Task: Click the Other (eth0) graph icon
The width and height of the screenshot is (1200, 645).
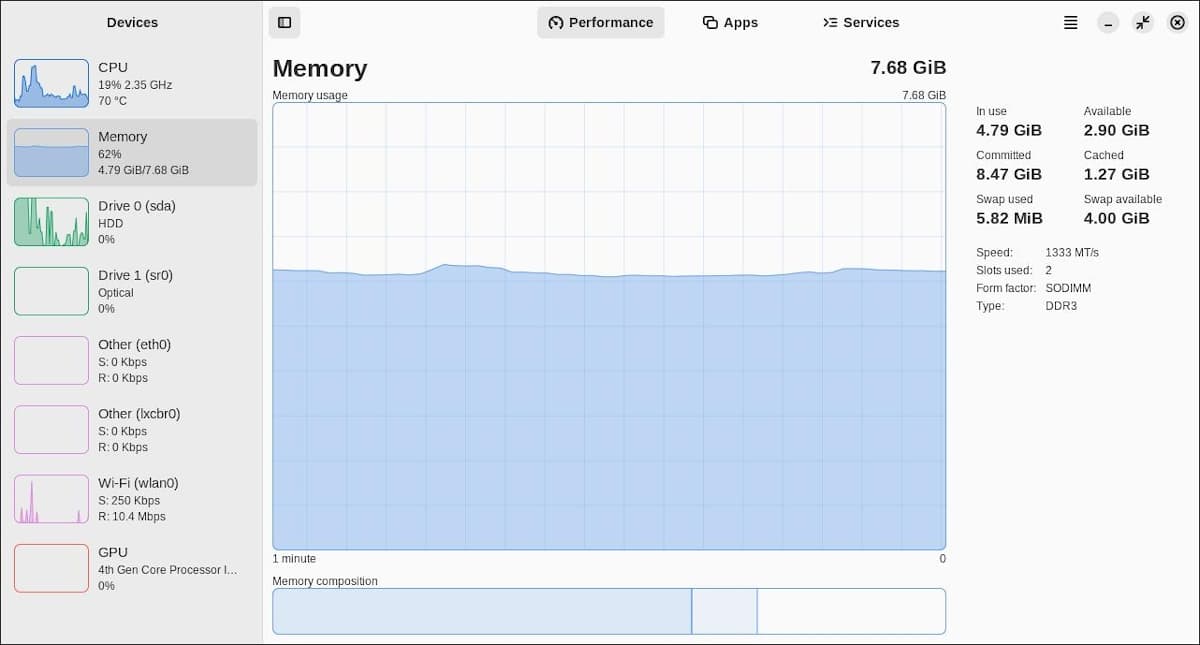Action: point(51,360)
